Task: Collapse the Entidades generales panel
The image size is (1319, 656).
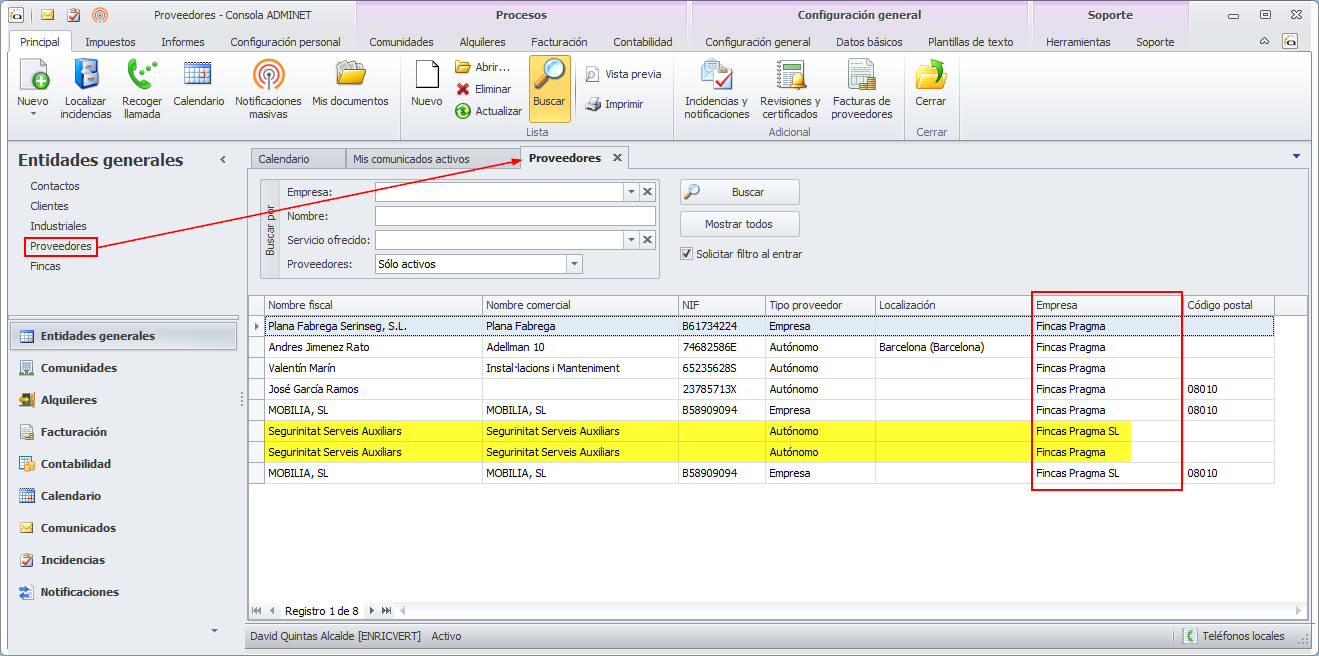Action: coord(223,160)
